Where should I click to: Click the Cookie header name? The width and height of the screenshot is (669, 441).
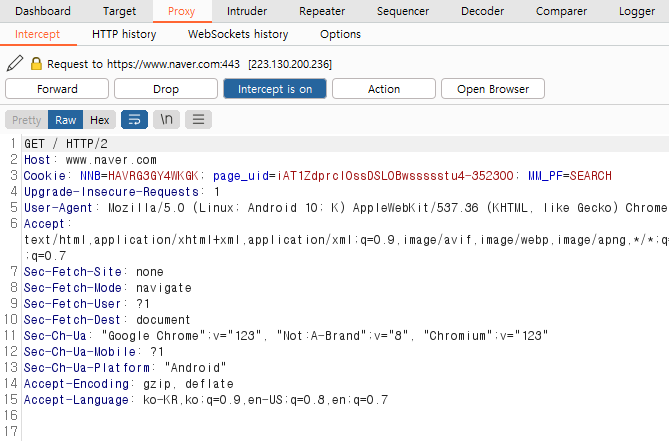(44, 176)
